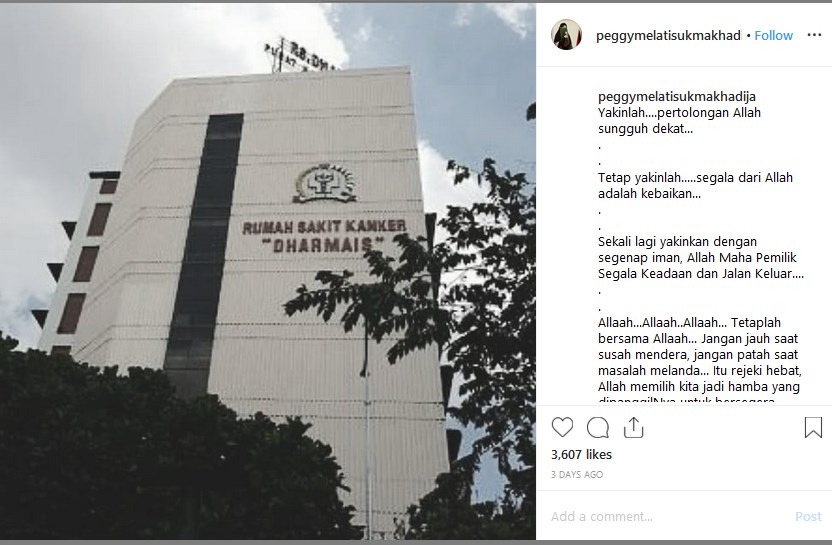Open comments with the speech bubble icon
Screen dimensions: 832x545
pos(597,427)
